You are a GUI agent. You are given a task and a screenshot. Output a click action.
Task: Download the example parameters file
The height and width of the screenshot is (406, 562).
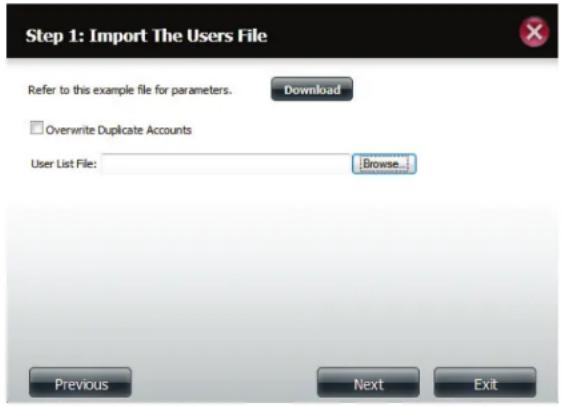(312, 89)
